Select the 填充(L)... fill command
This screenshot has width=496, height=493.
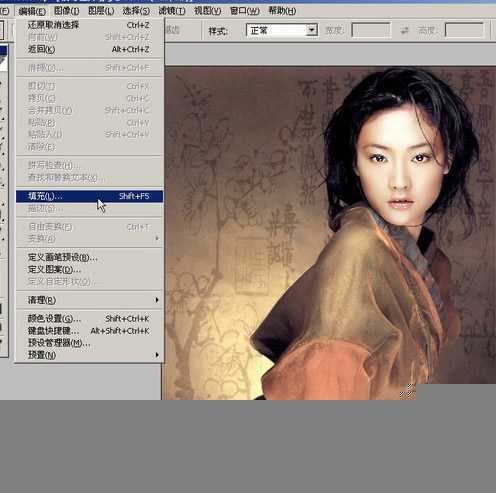(x=89, y=196)
